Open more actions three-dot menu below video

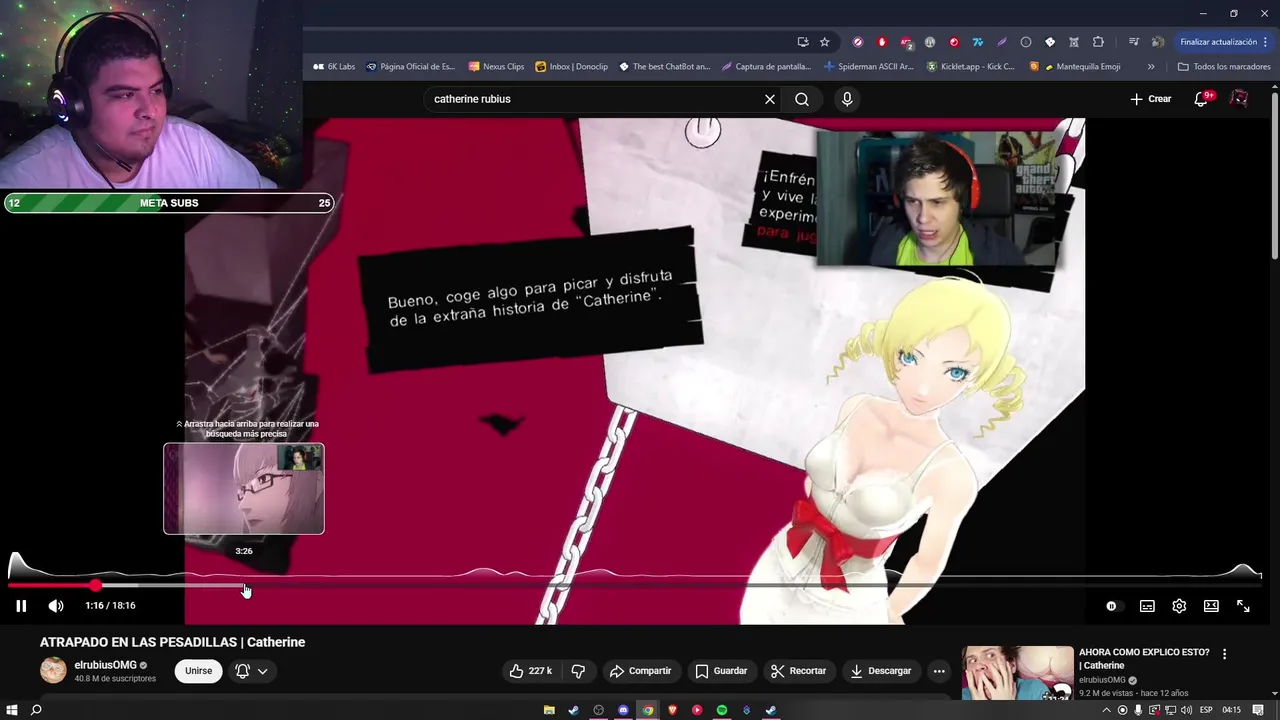tap(939, 671)
